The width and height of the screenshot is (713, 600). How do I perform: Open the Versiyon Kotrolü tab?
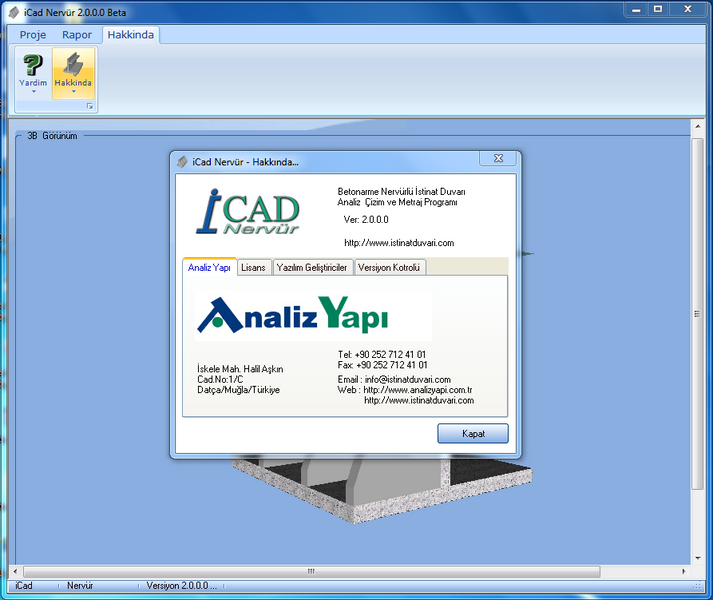click(x=389, y=267)
